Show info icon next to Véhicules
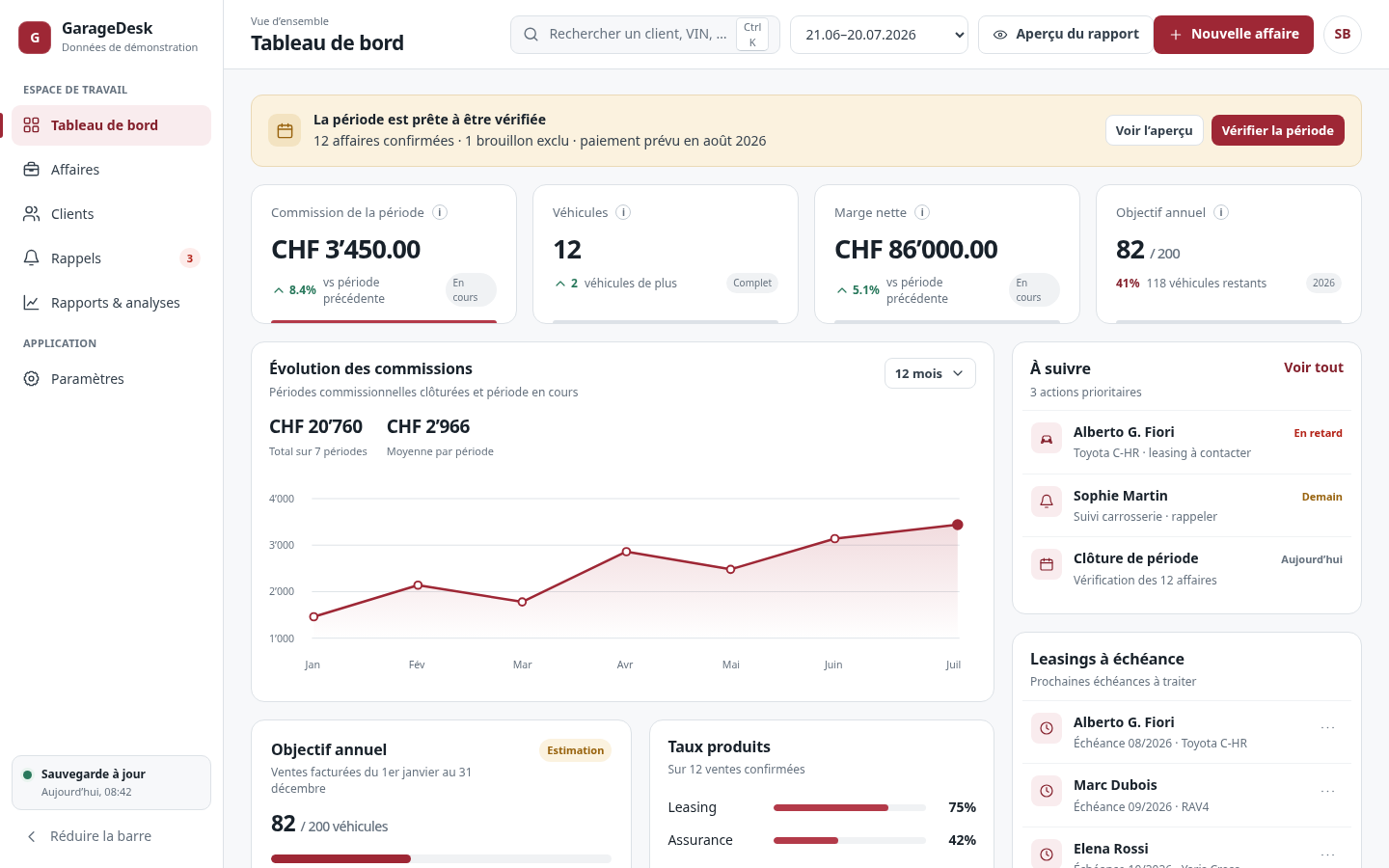Screen dimensions: 1389x868 coord(623,212)
